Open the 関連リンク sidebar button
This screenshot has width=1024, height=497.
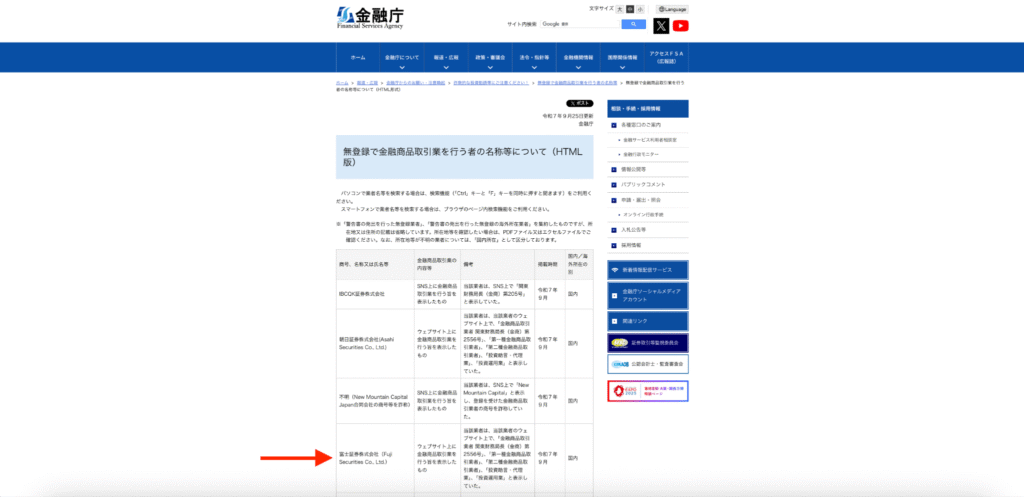coord(648,321)
